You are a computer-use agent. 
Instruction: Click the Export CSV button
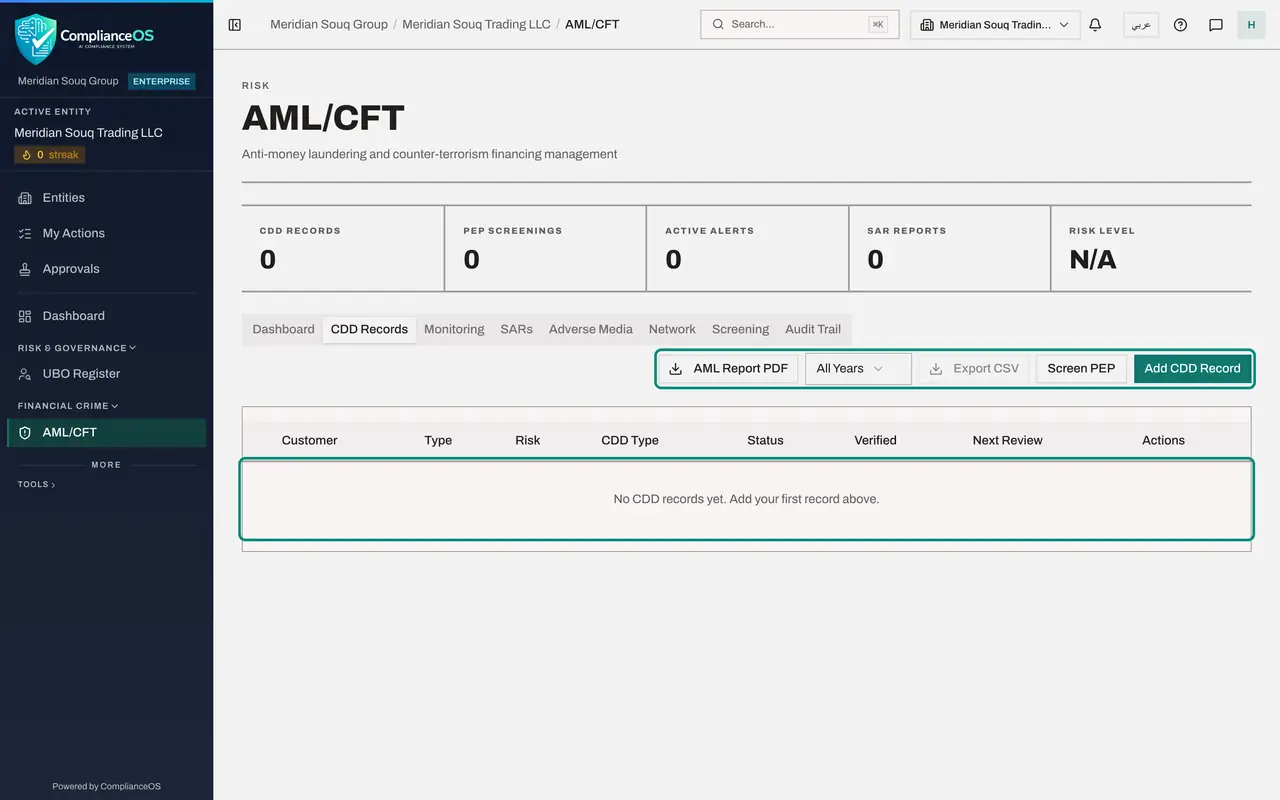pyautogui.click(x=974, y=368)
